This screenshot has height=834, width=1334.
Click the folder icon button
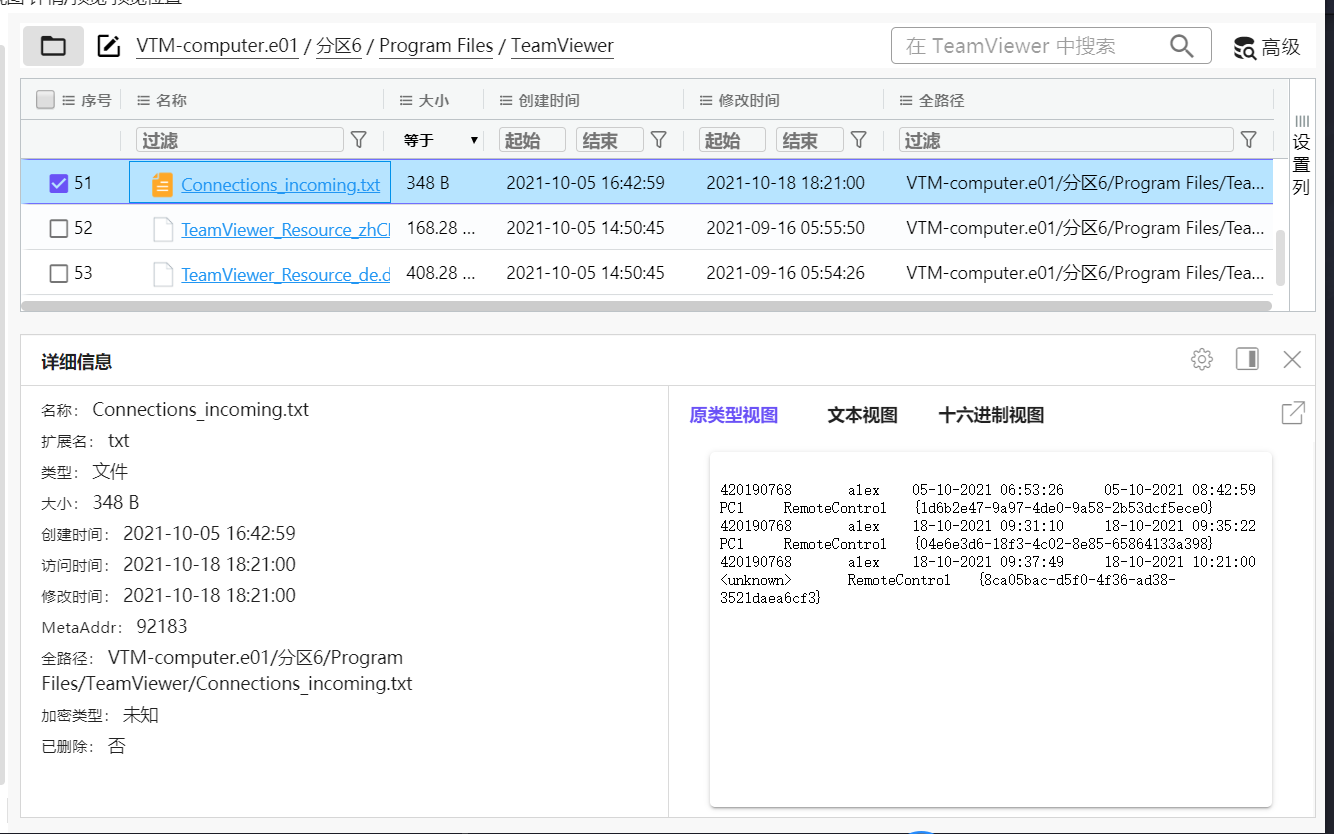click(53, 46)
